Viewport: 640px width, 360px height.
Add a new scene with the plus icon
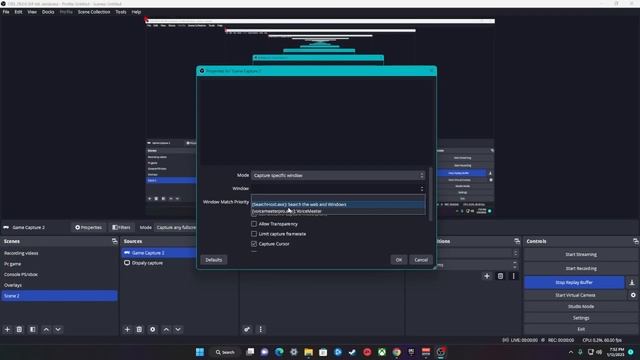pos(7,329)
